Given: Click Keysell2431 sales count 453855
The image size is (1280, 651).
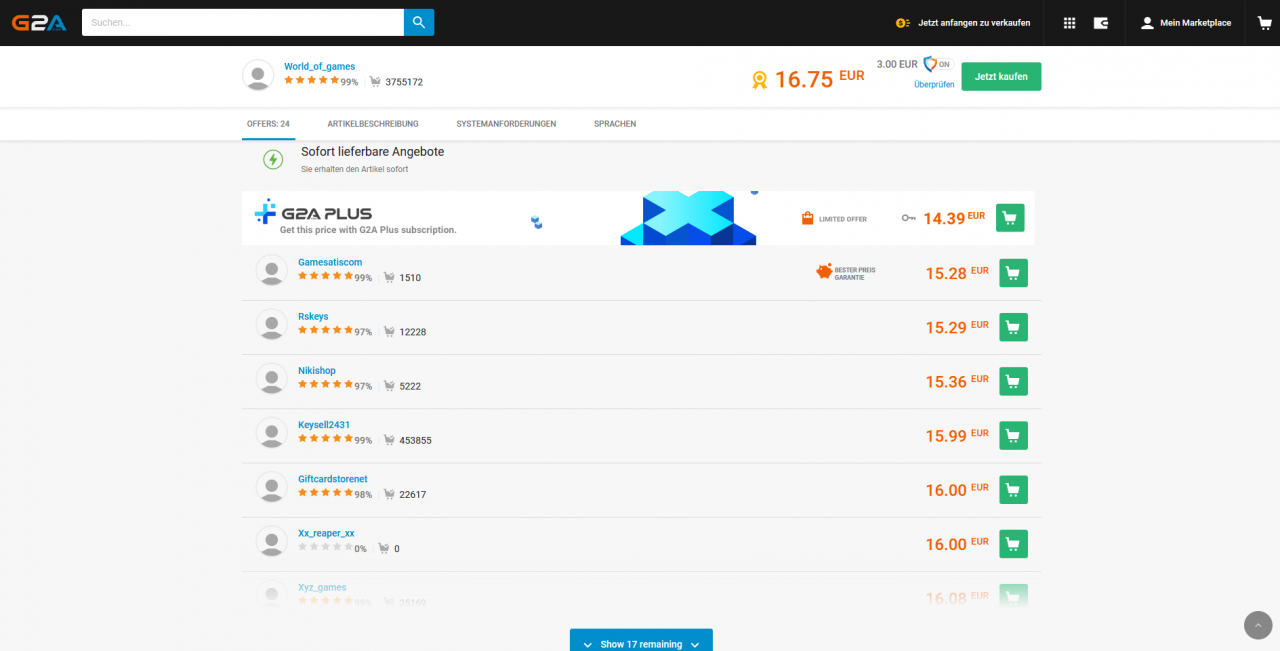Looking at the screenshot, I should click(x=415, y=440).
